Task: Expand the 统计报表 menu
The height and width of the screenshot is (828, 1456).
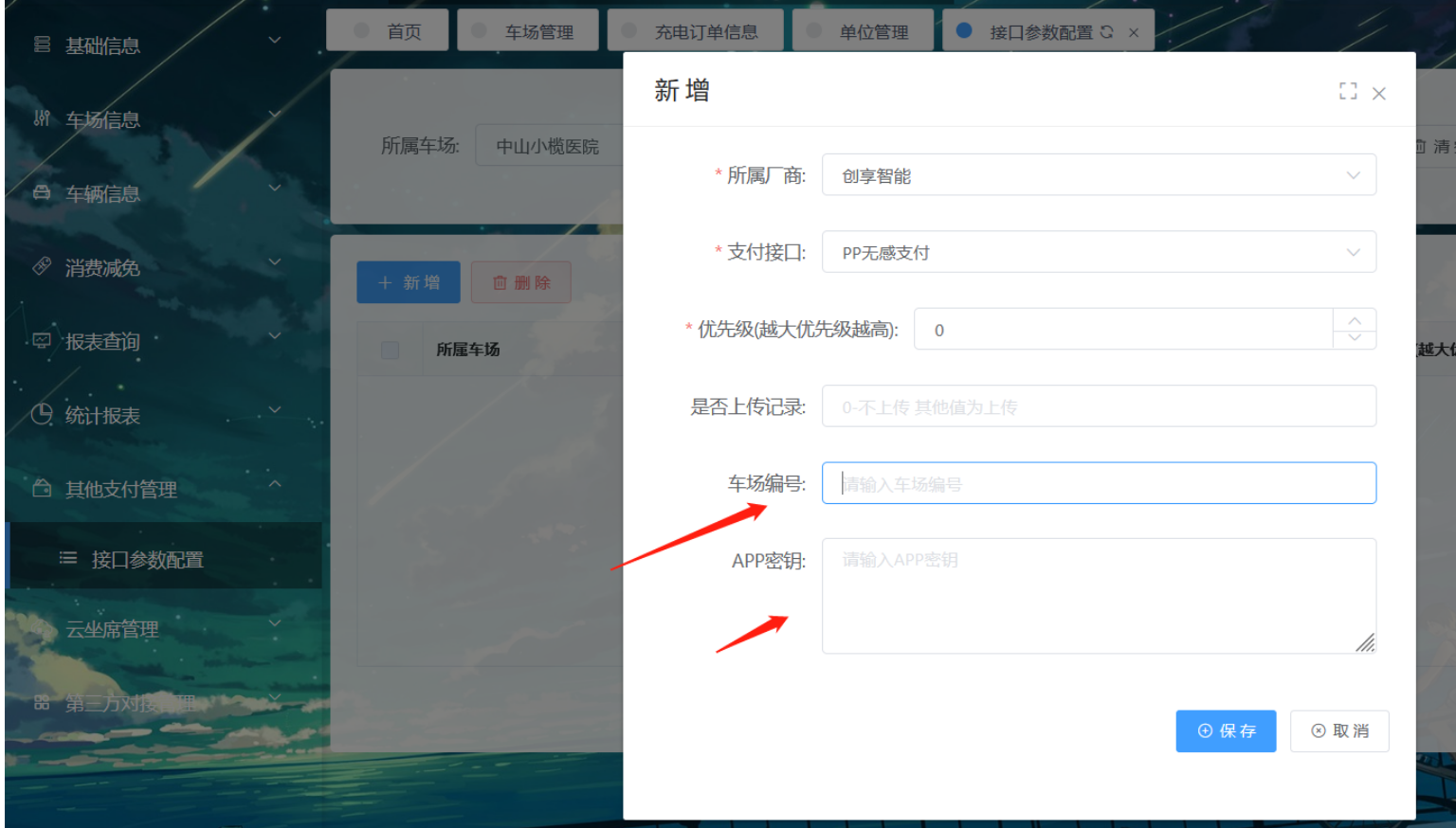Action: tap(275, 409)
